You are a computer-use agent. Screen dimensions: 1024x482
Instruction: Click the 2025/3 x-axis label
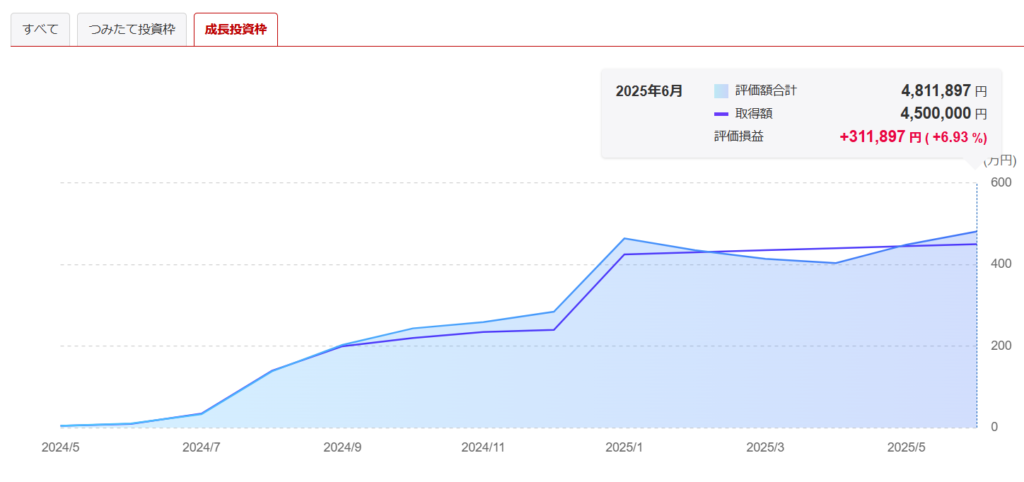(x=763, y=448)
